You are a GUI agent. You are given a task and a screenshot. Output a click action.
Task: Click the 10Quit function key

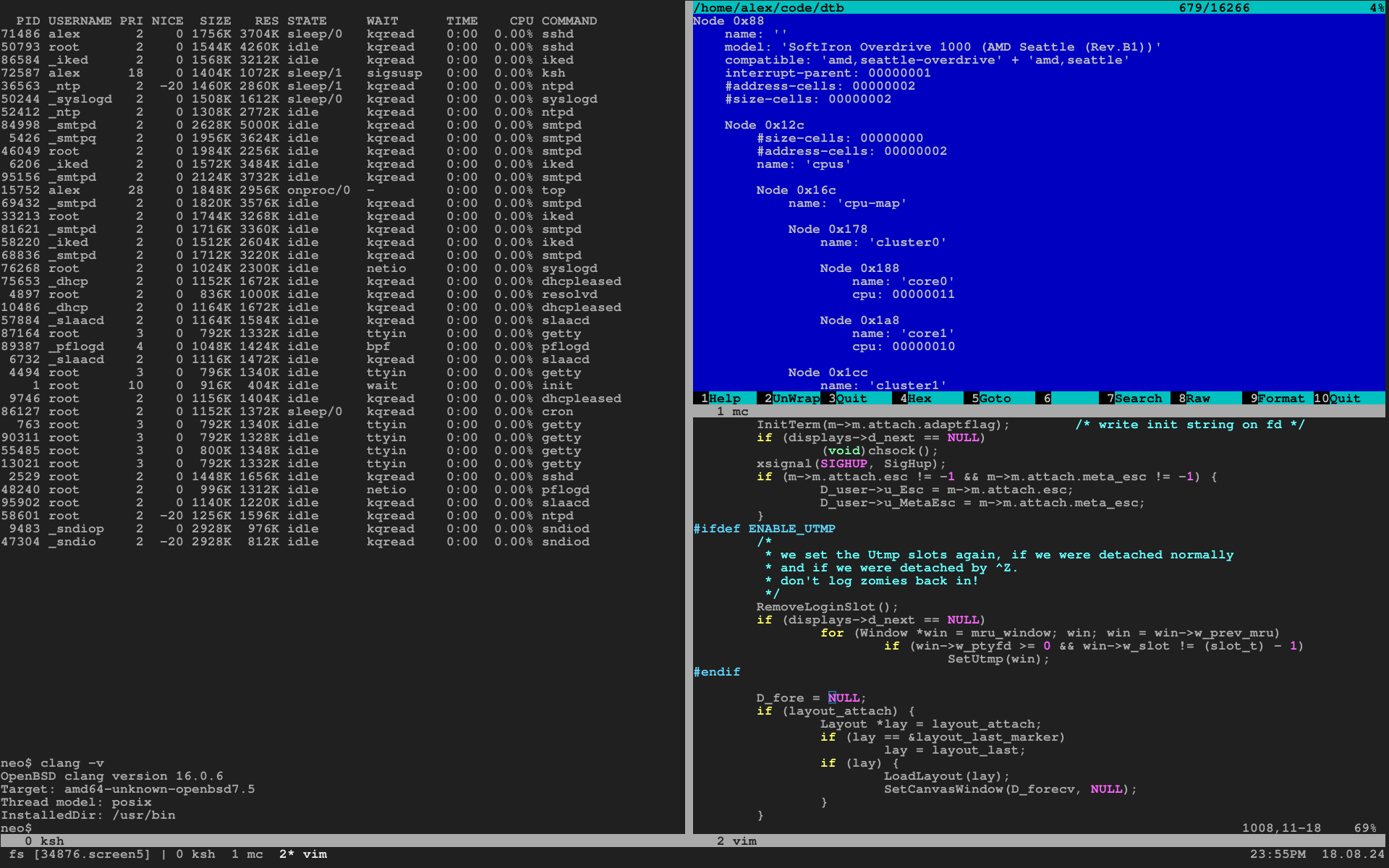click(1344, 399)
